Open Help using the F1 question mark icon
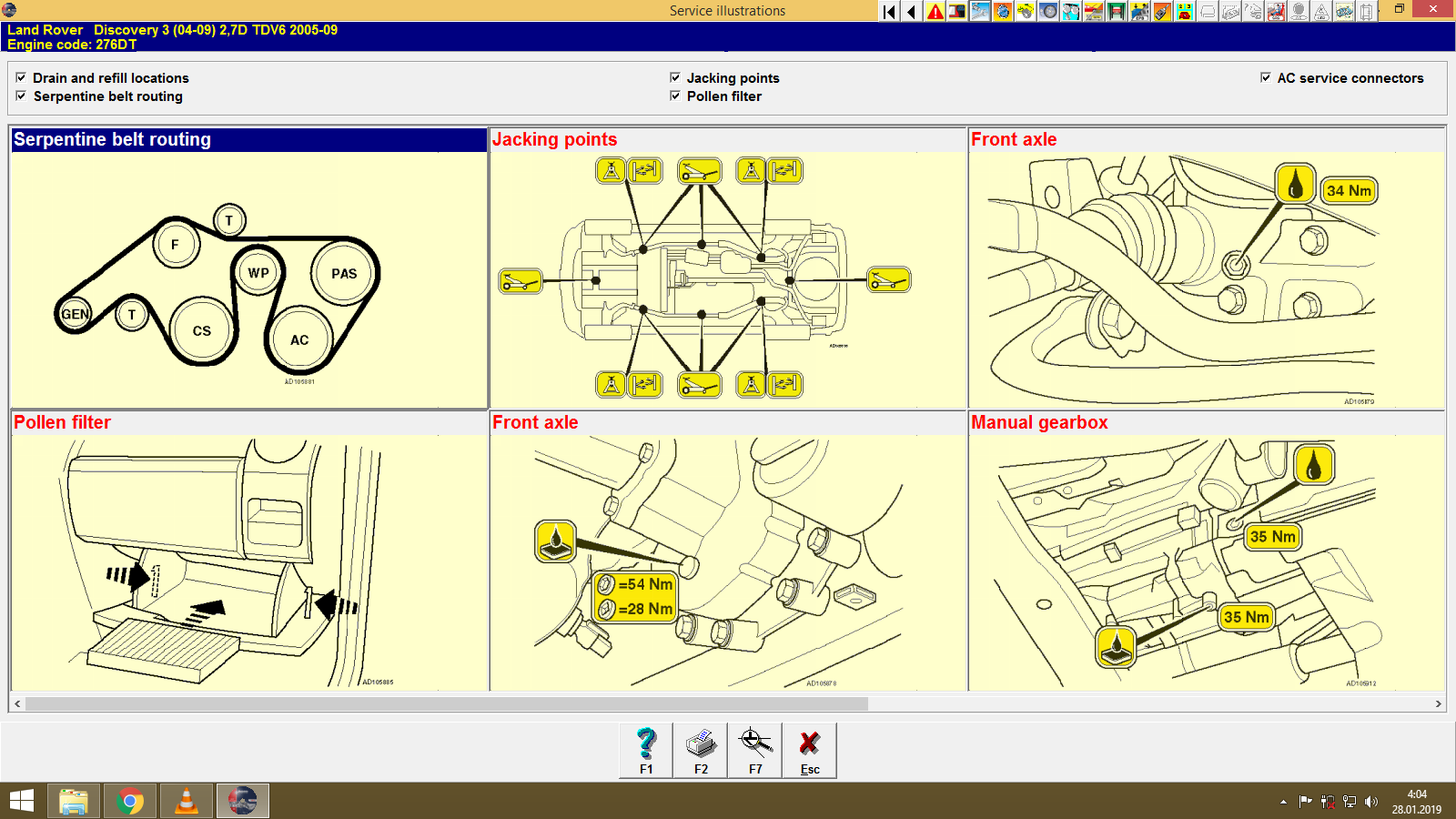The width and height of the screenshot is (1456, 819). [646, 748]
